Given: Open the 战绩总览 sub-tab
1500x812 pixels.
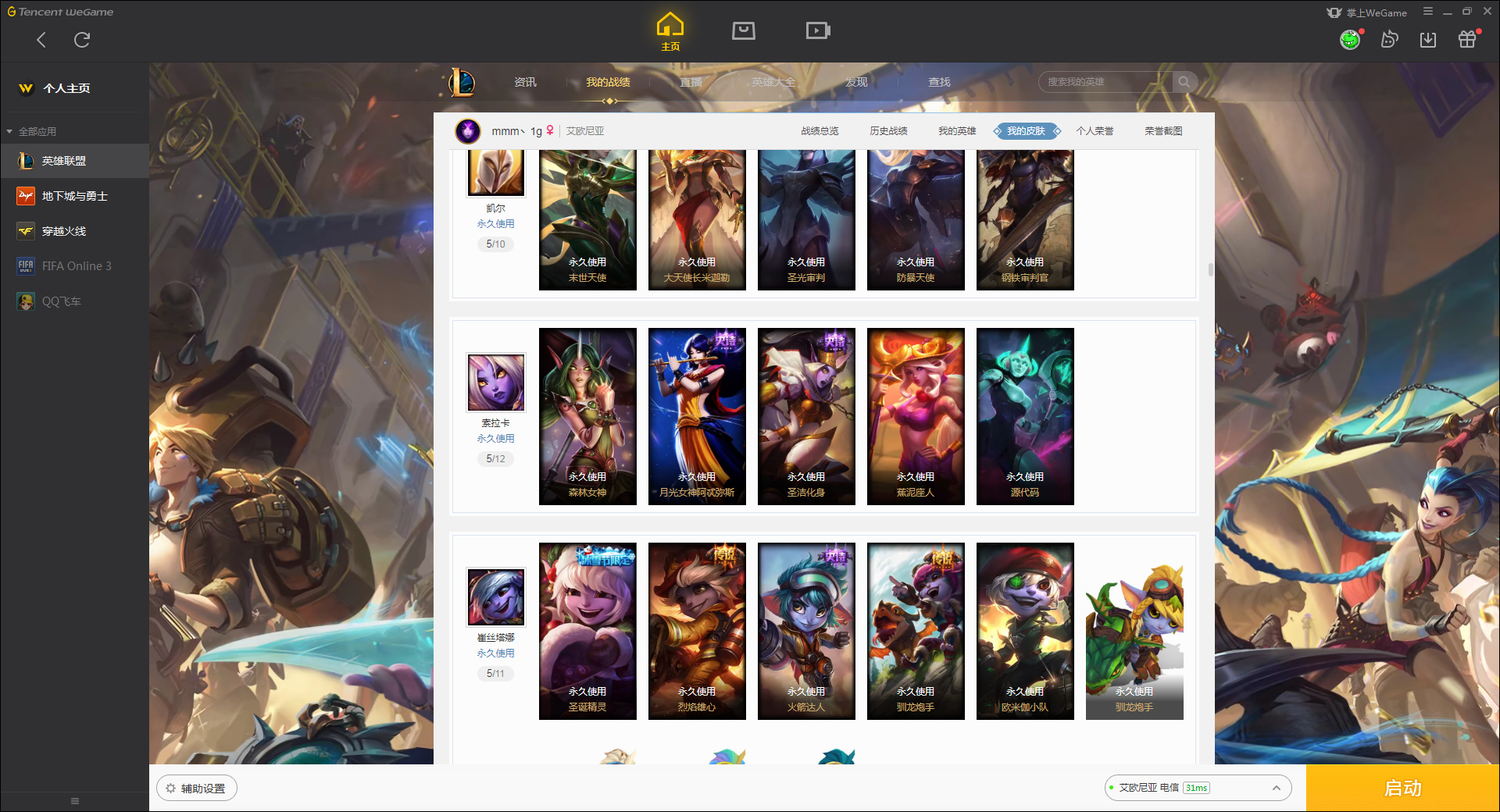Looking at the screenshot, I should pos(820,131).
